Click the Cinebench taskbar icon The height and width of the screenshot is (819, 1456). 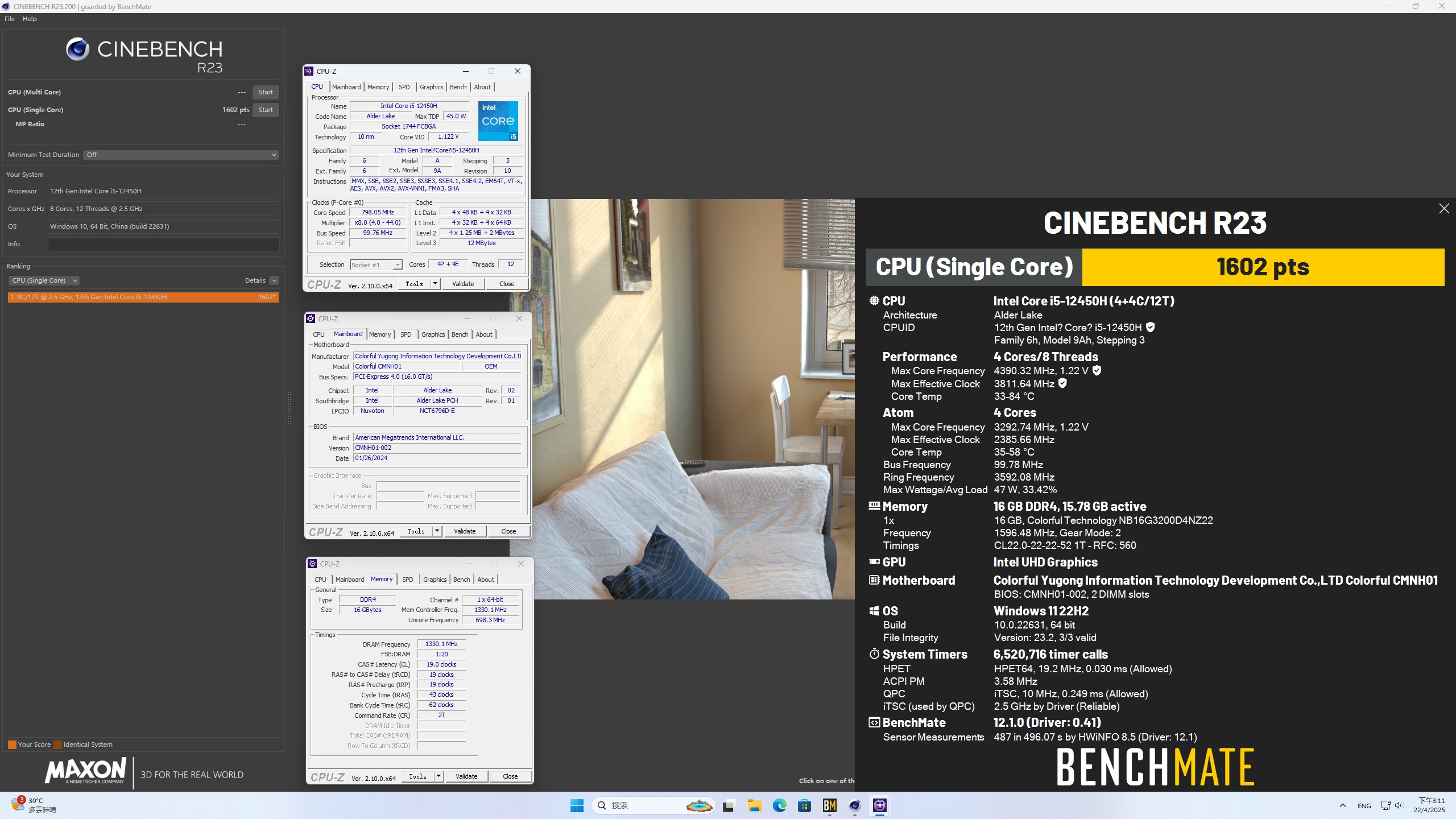(x=854, y=805)
